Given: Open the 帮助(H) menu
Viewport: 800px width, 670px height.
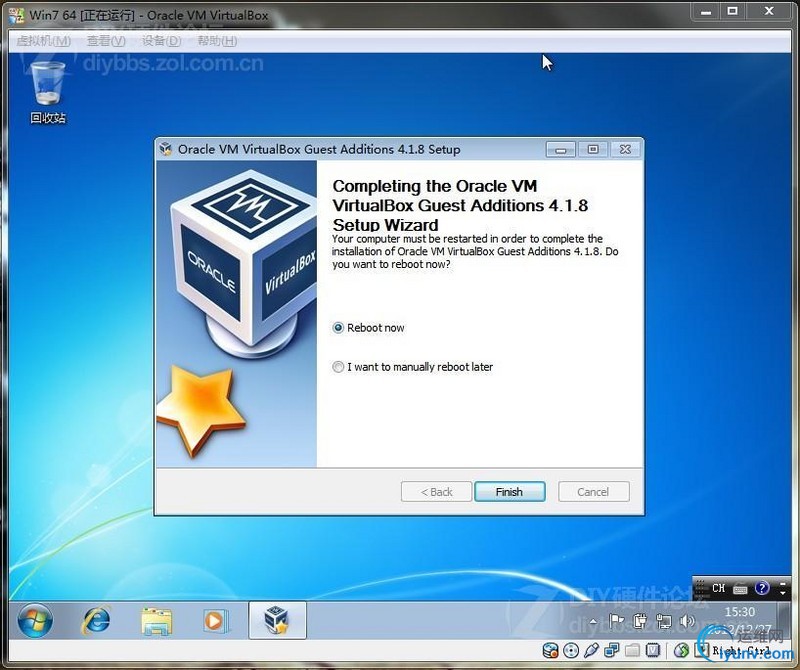Looking at the screenshot, I should [x=217, y=41].
